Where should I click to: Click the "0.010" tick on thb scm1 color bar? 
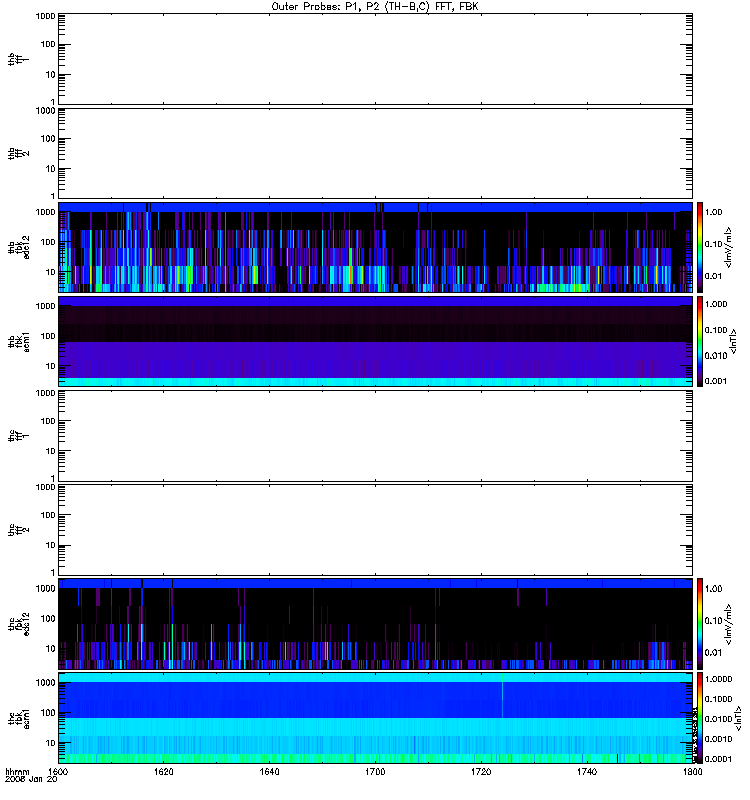pyautogui.click(x=716, y=356)
